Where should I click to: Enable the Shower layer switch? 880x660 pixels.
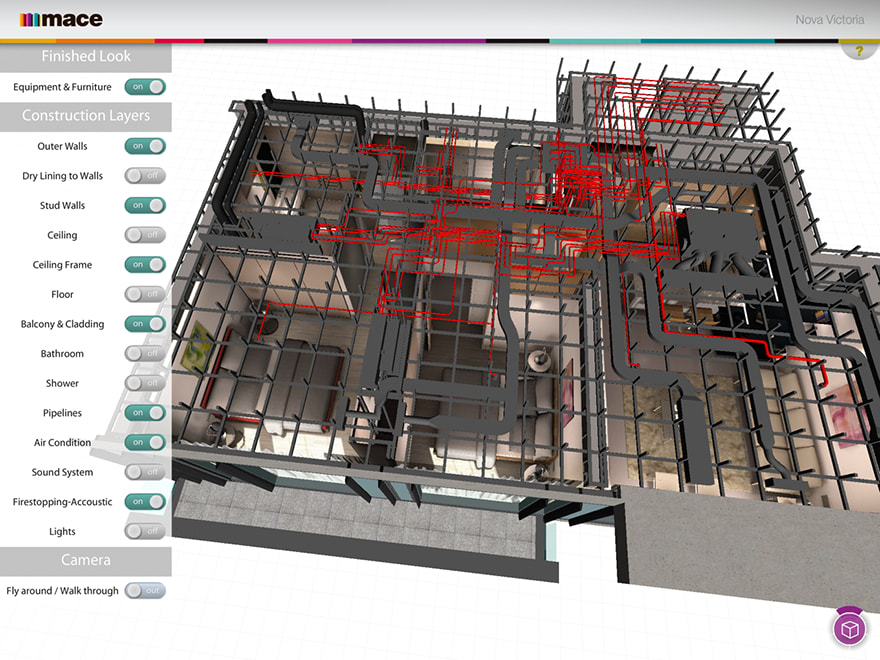click(x=145, y=383)
